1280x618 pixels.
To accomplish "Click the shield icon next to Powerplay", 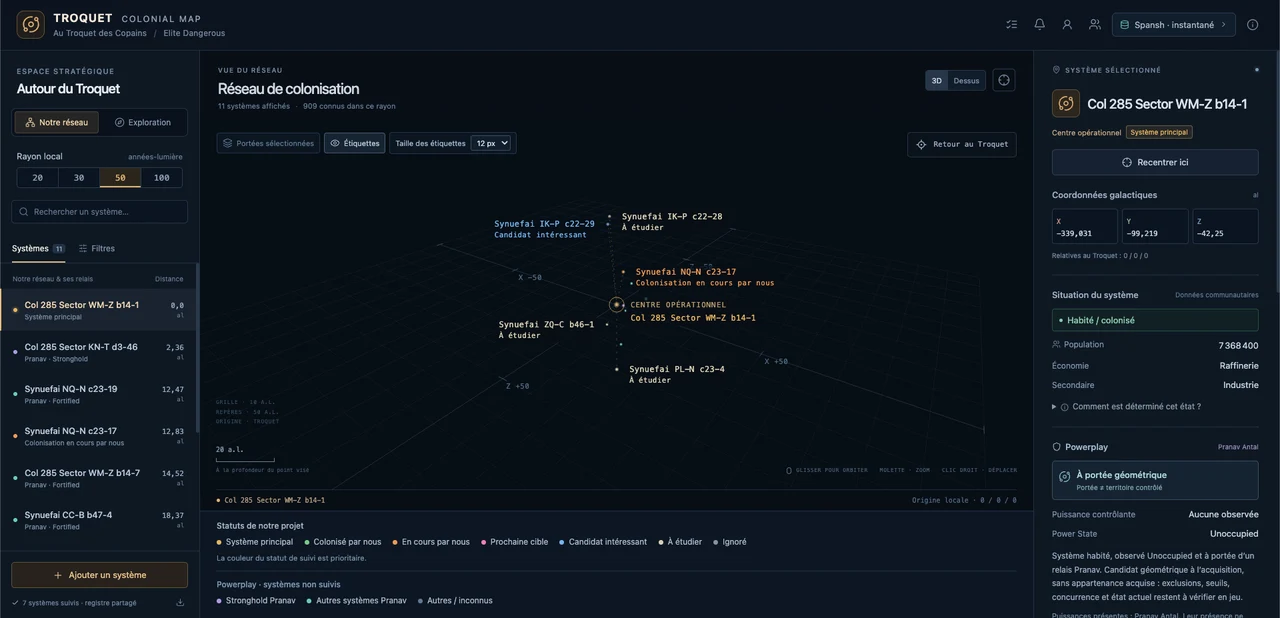I will [1057, 447].
